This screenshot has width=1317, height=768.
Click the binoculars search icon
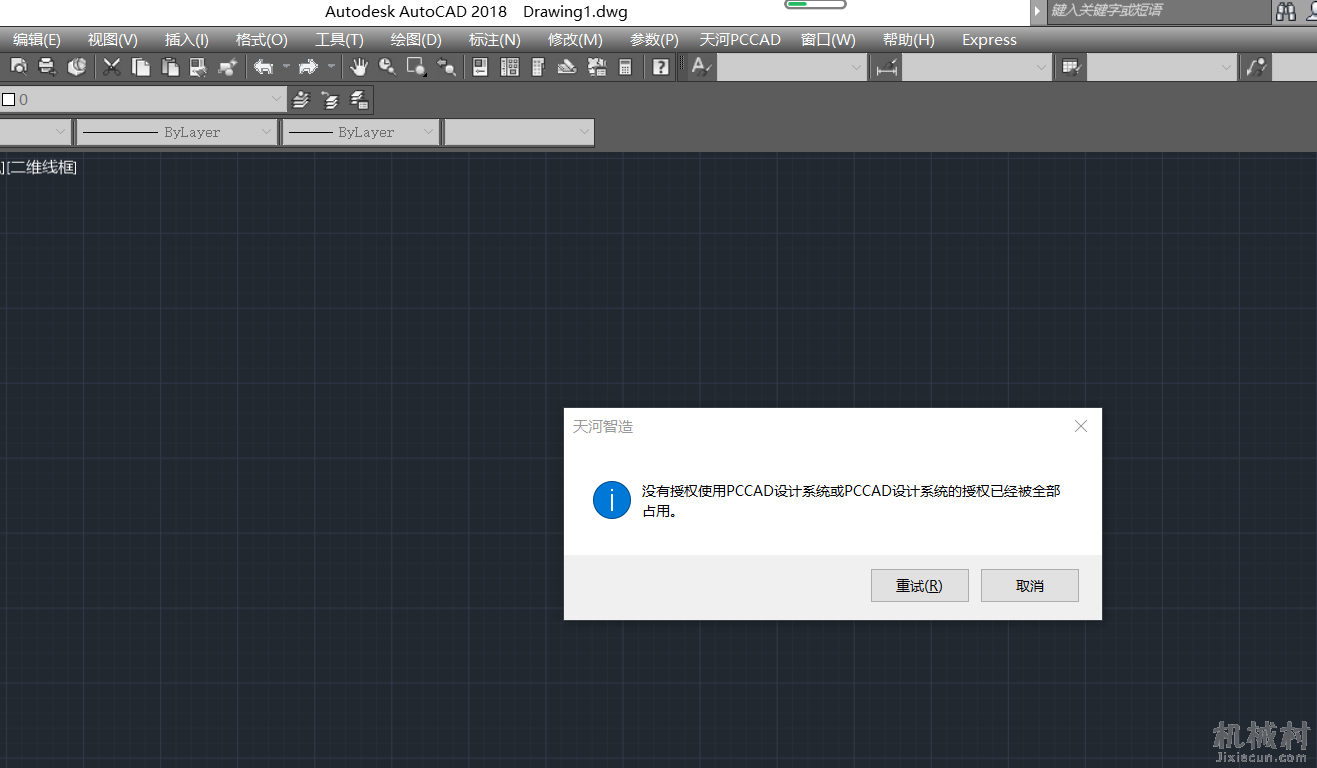pyautogui.click(x=1286, y=11)
